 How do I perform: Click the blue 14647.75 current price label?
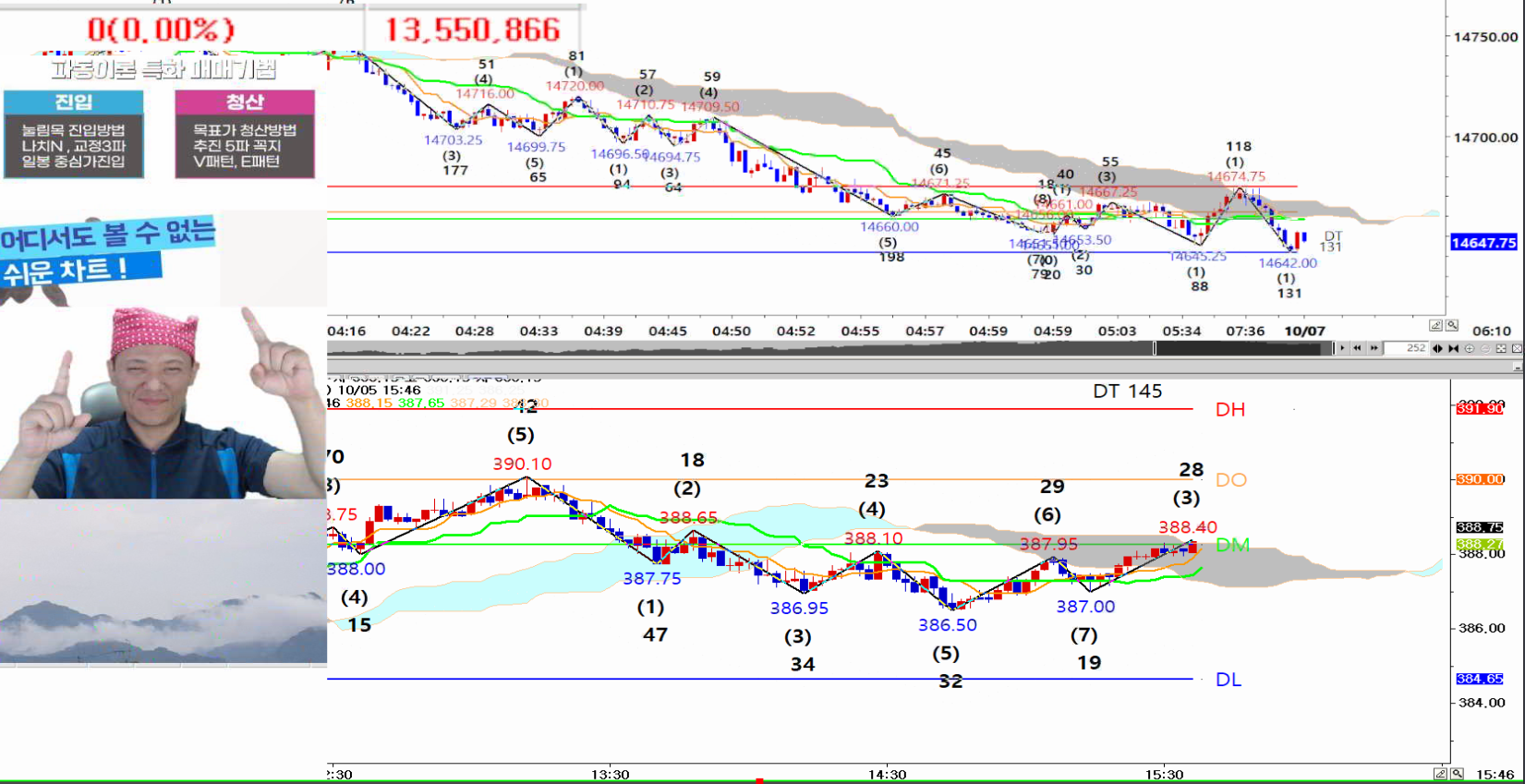coord(1483,243)
